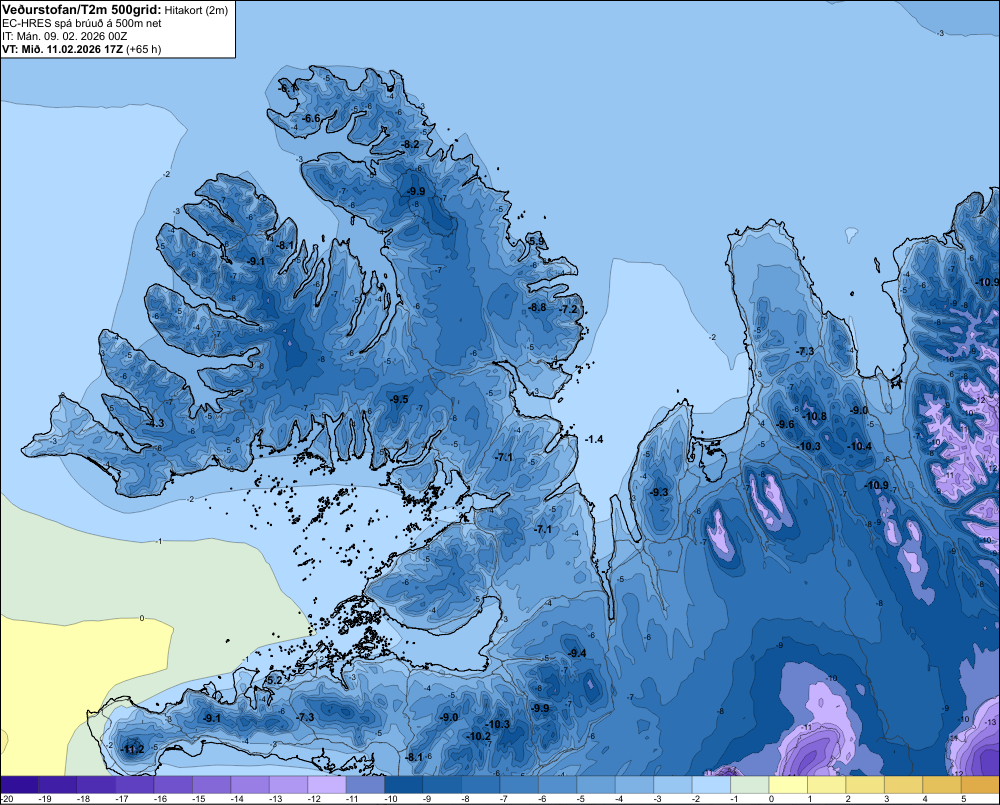The height and width of the screenshot is (805, 1000).
Task: Click the 'VT: Mið. 11.02.2026 17Z' valid time
Action: tap(62, 49)
